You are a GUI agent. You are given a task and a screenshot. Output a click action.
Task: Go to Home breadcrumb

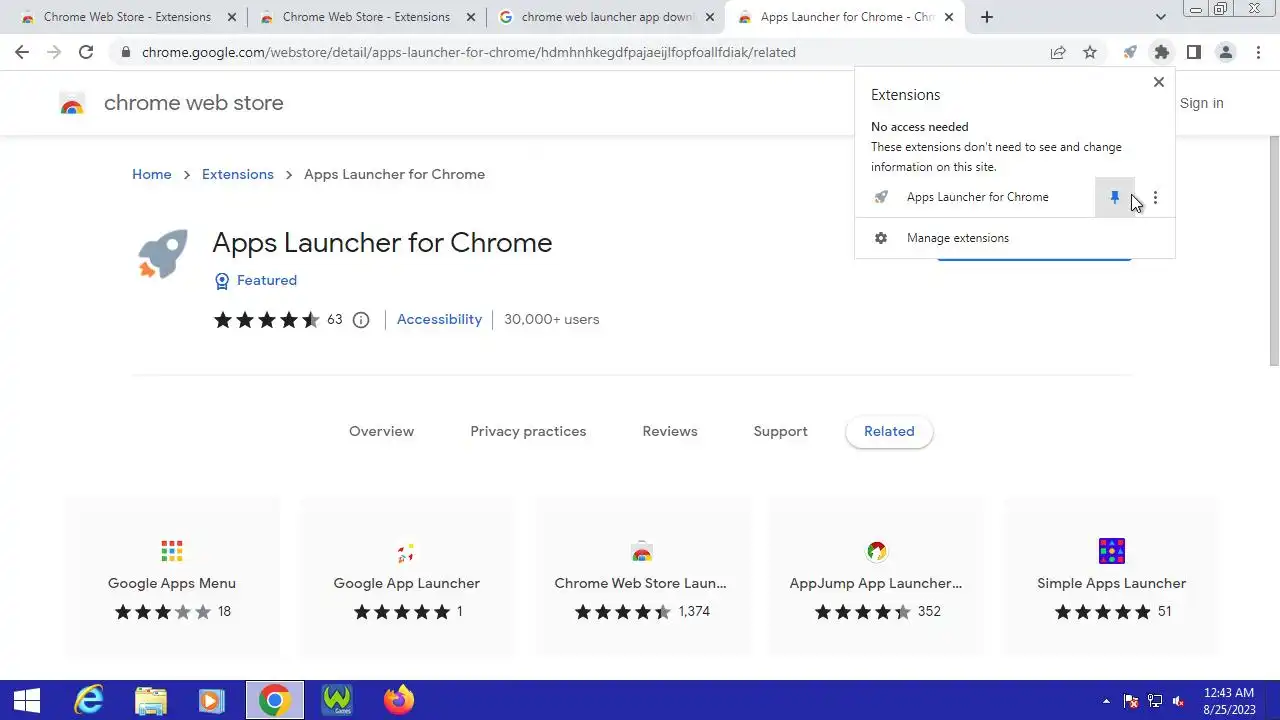point(152,174)
